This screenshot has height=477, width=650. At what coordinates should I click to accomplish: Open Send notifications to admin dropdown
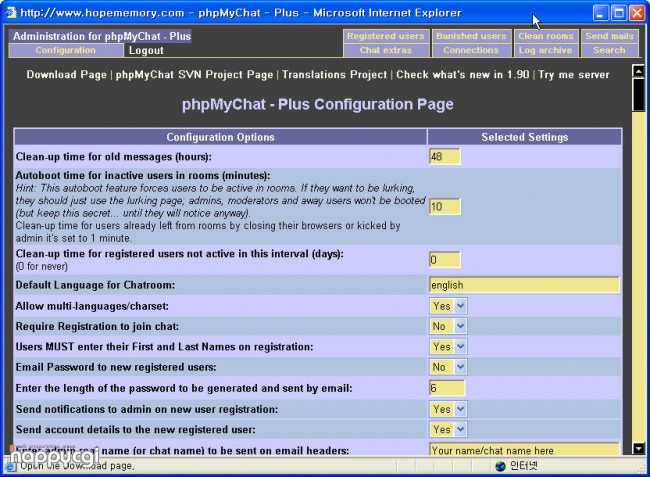448,409
